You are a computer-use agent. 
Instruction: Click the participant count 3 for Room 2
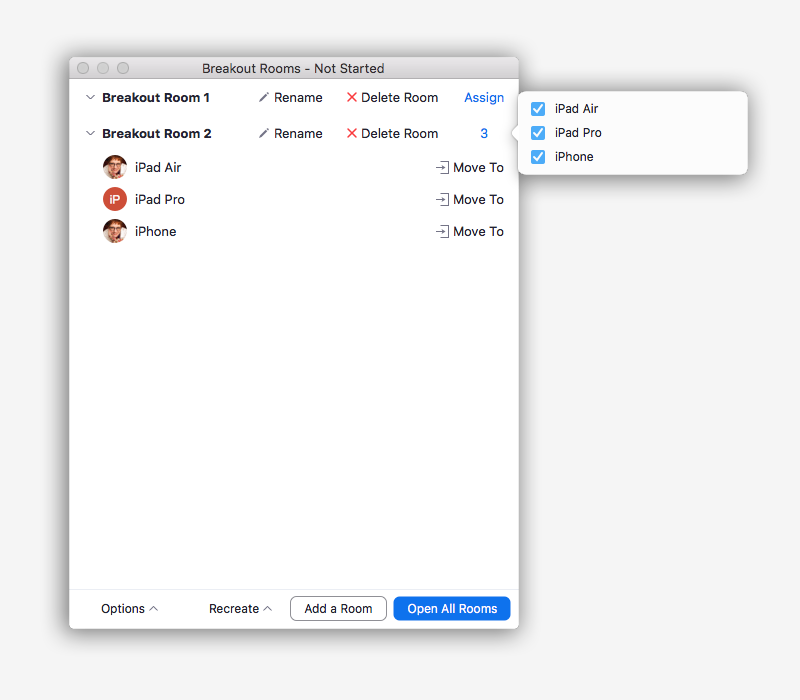click(x=484, y=134)
